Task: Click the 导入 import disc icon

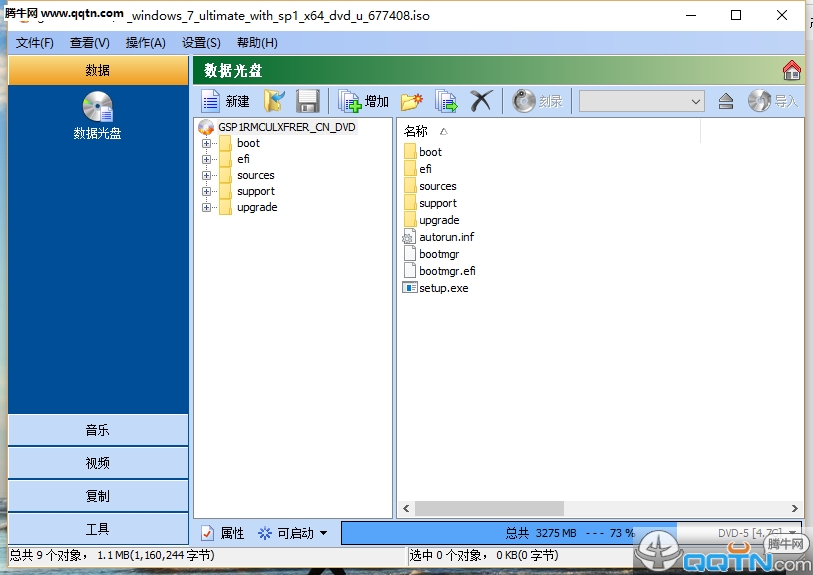Action: click(759, 101)
